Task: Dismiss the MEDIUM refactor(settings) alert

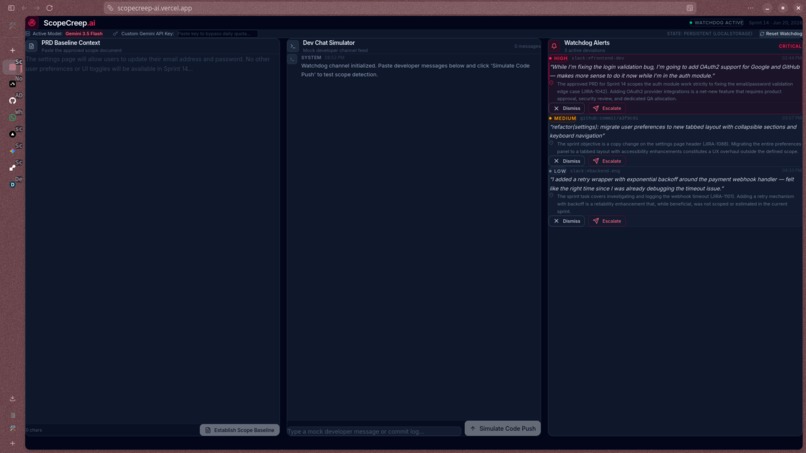Action: [566, 161]
